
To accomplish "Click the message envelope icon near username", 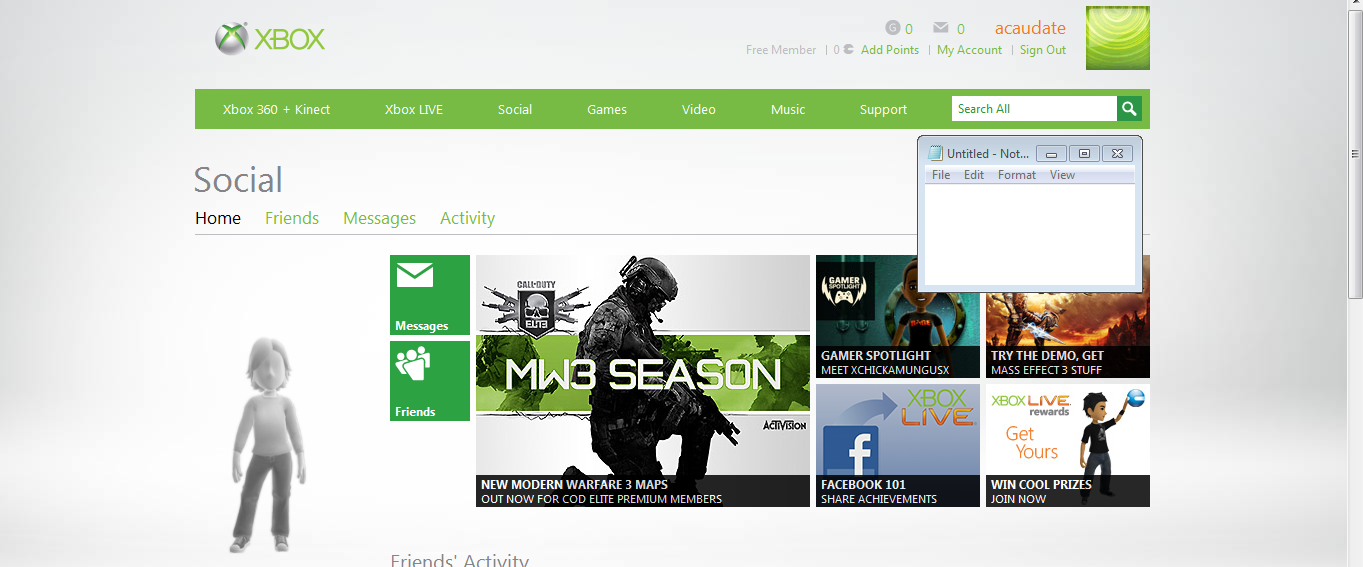I will (941, 28).
